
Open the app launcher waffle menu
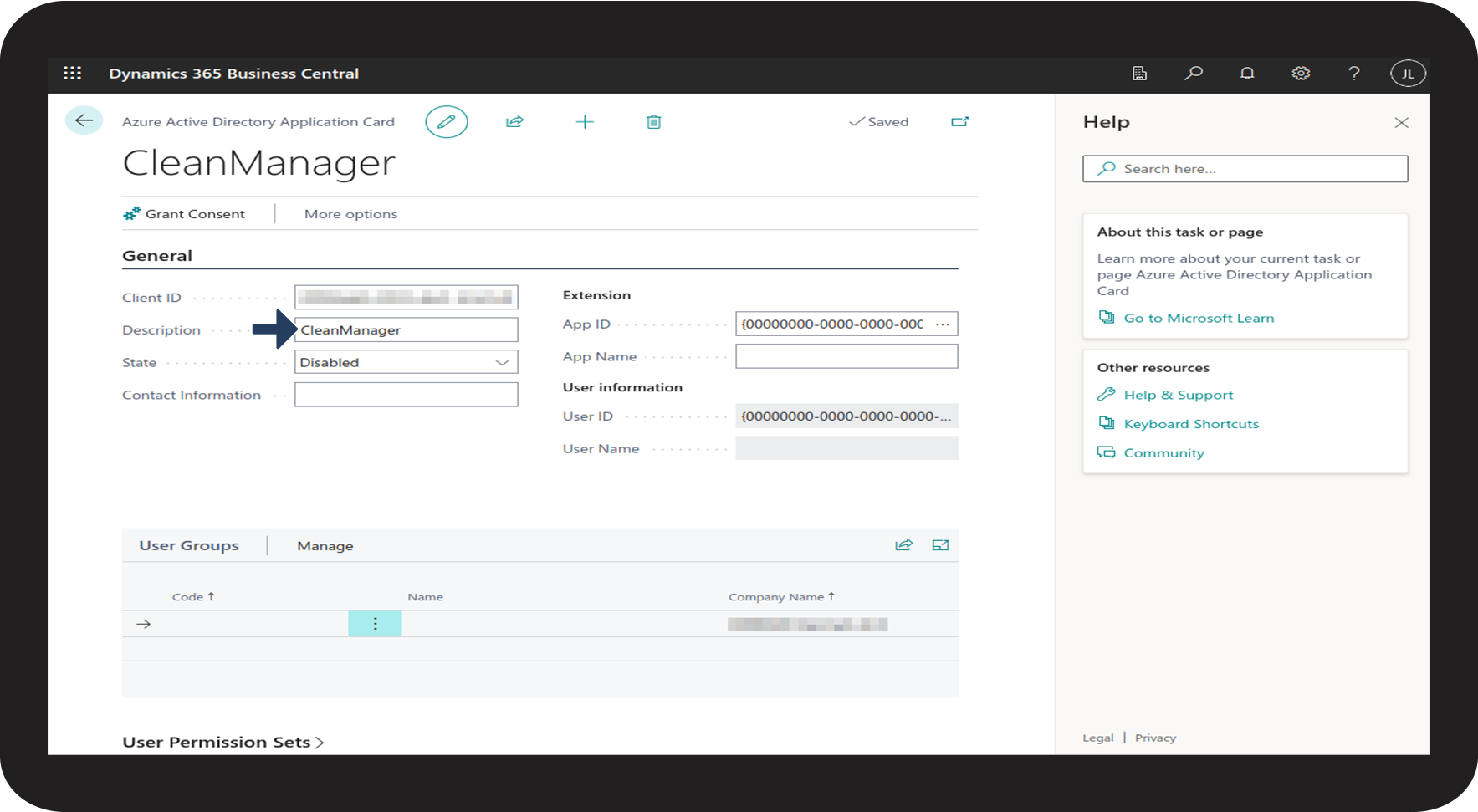[73, 73]
